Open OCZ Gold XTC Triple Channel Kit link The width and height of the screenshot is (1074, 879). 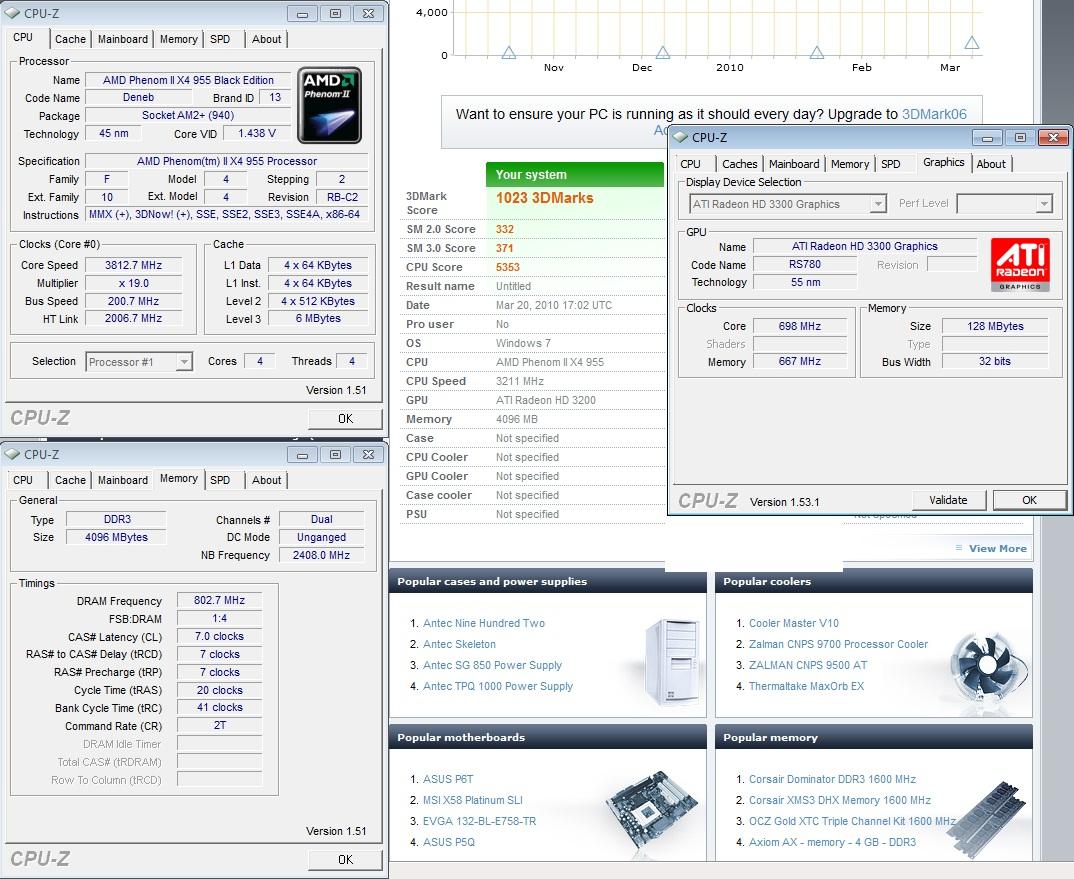852,821
